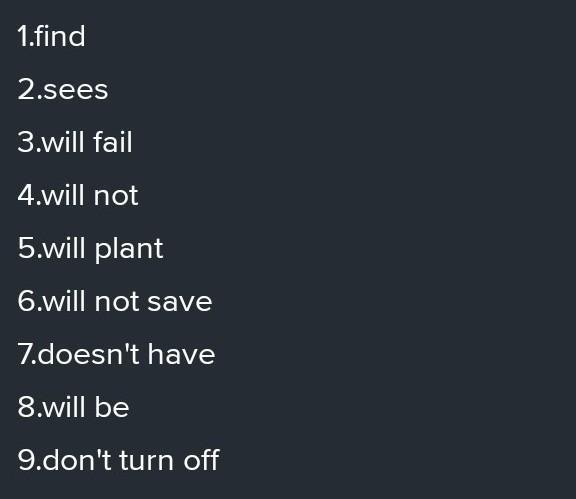576x499 pixels.
Task: Click the line "7.doesn't have"
Action: 116,354
